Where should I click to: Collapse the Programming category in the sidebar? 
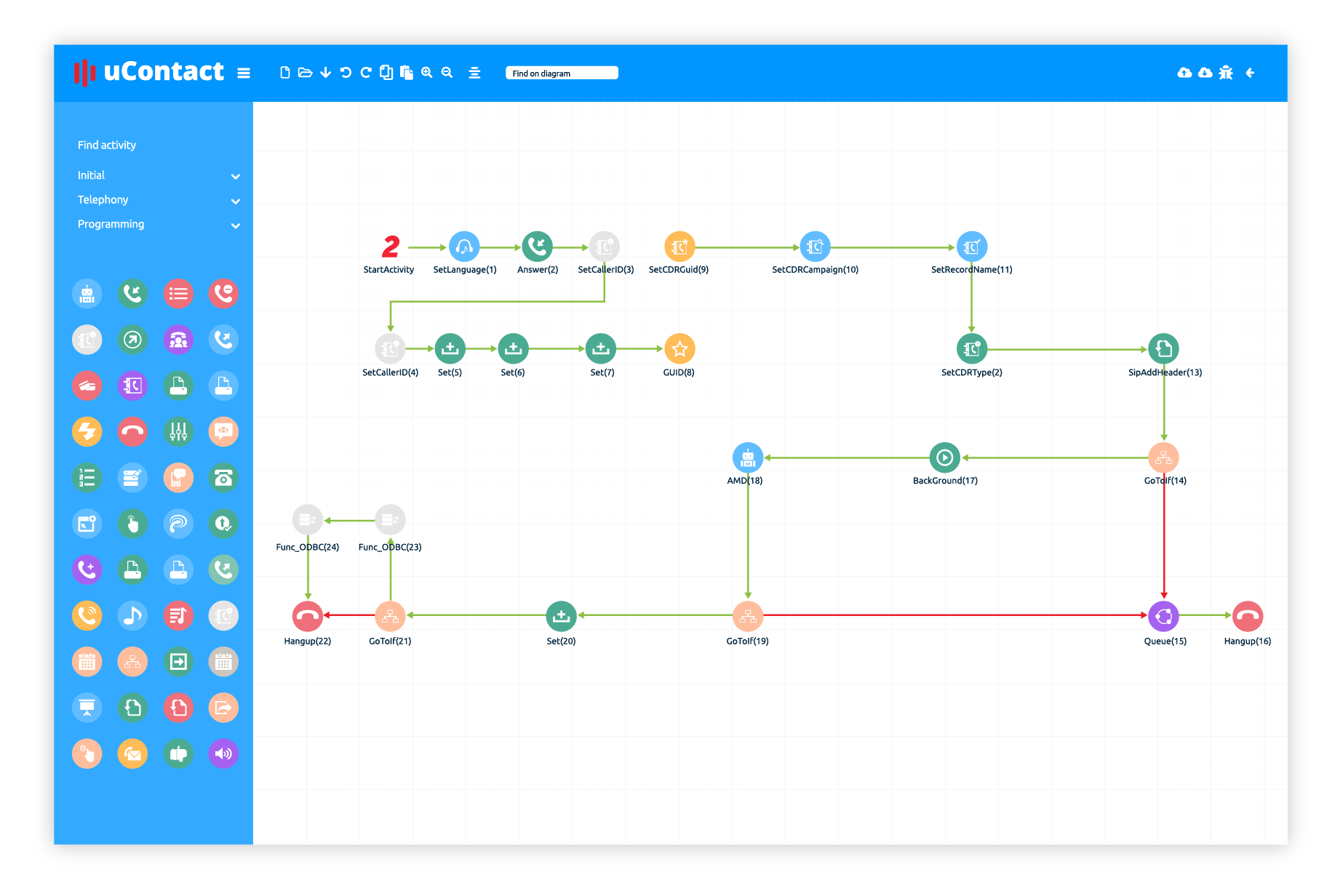pyautogui.click(x=235, y=225)
